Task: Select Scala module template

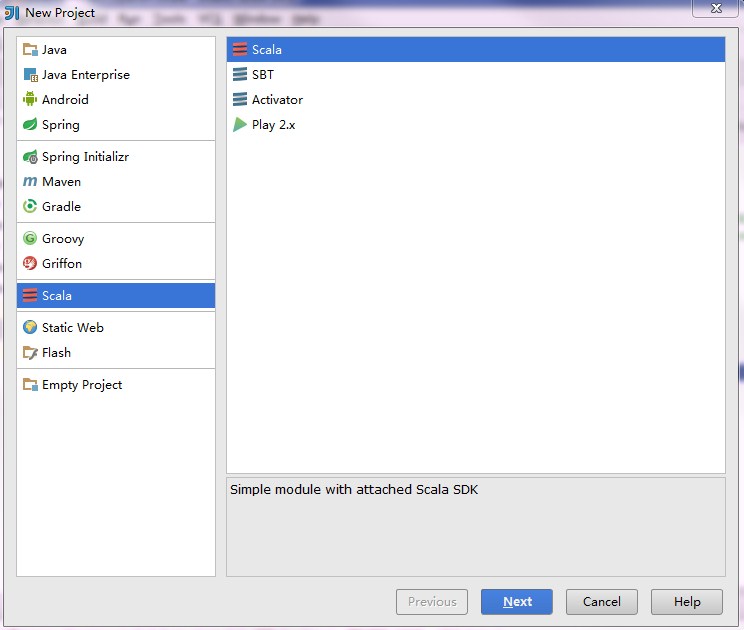Action: [x=476, y=49]
